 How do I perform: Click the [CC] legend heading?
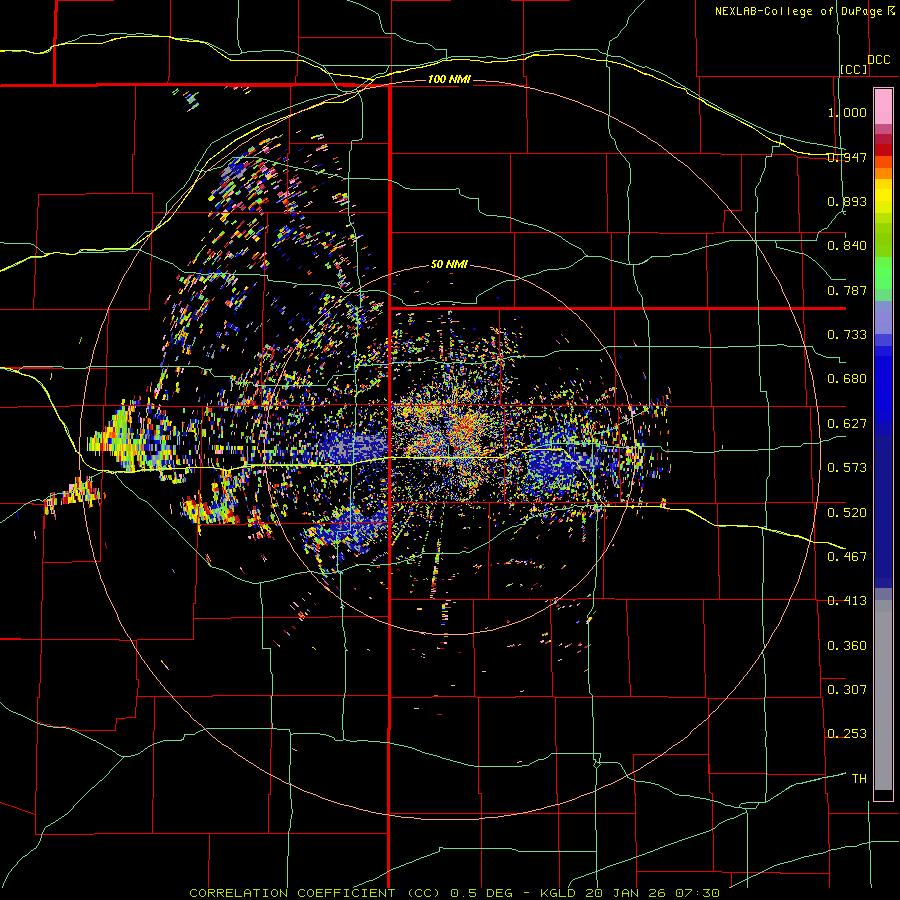pos(854,69)
